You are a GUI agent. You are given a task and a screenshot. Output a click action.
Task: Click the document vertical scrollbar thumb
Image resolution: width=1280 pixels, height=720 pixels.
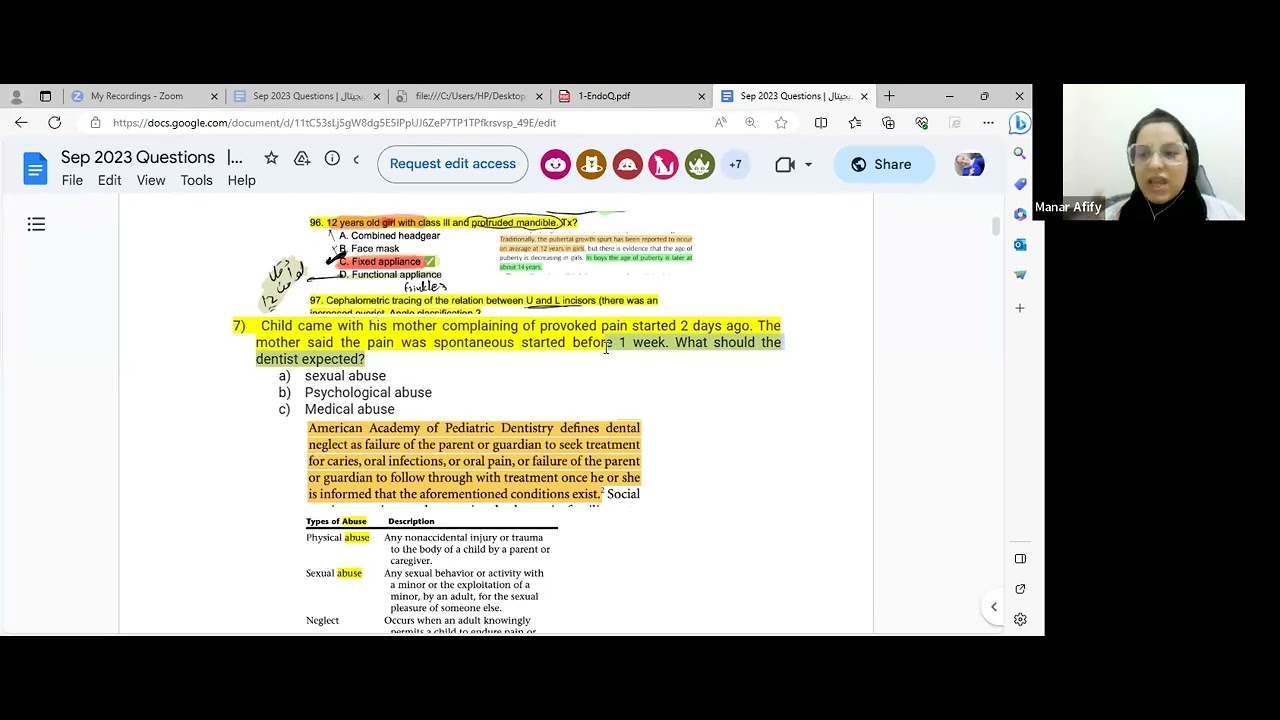click(x=995, y=226)
